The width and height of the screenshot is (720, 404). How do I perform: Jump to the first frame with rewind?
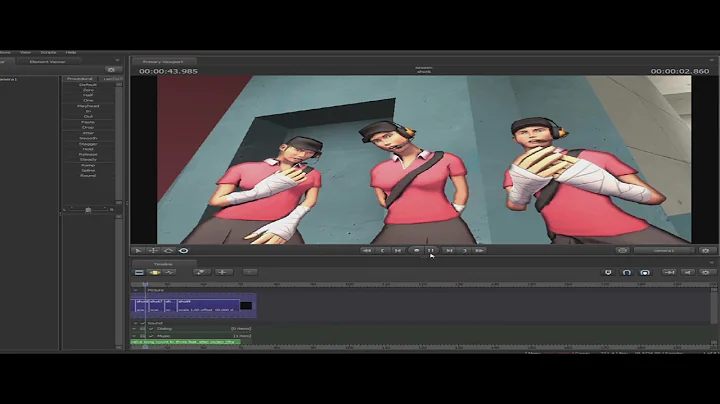pos(366,251)
